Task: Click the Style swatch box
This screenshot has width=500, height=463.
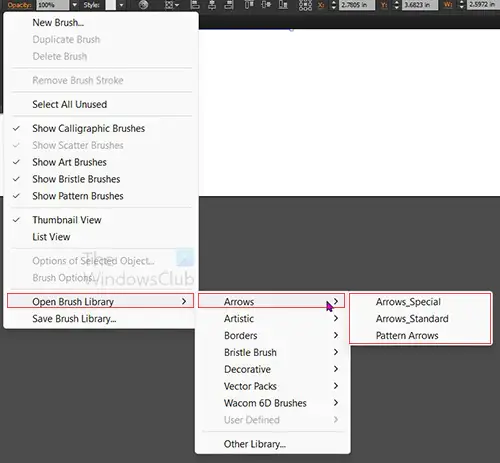Action: tap(110, 5)
